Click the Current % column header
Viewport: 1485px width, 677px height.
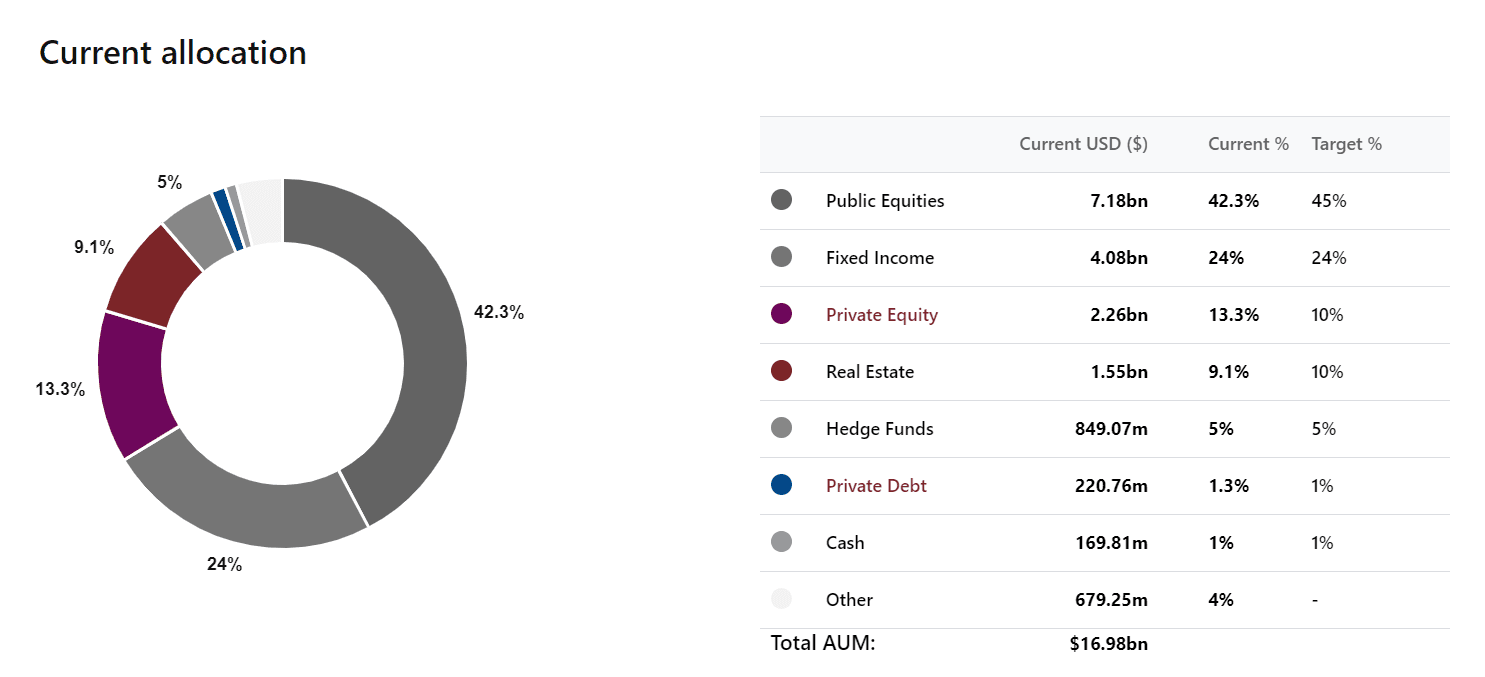point(1248,144)
